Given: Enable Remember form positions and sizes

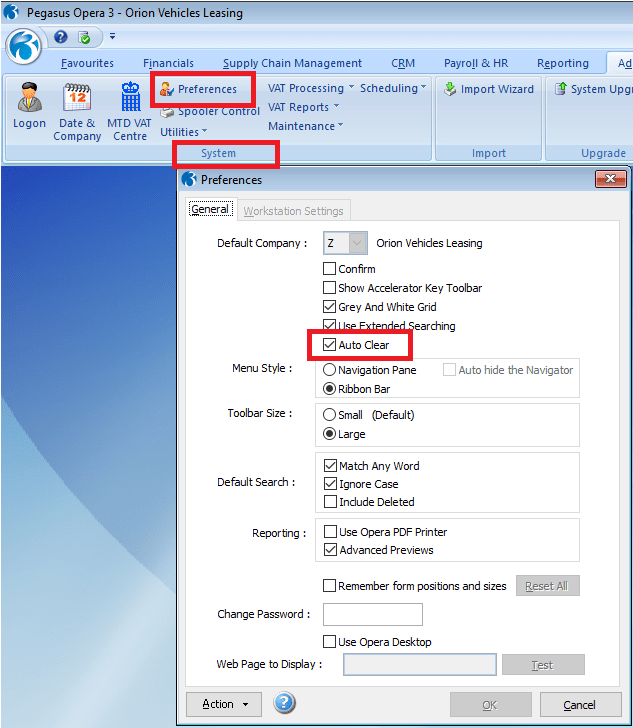Looking at the screenshot, I should point(329,585).
